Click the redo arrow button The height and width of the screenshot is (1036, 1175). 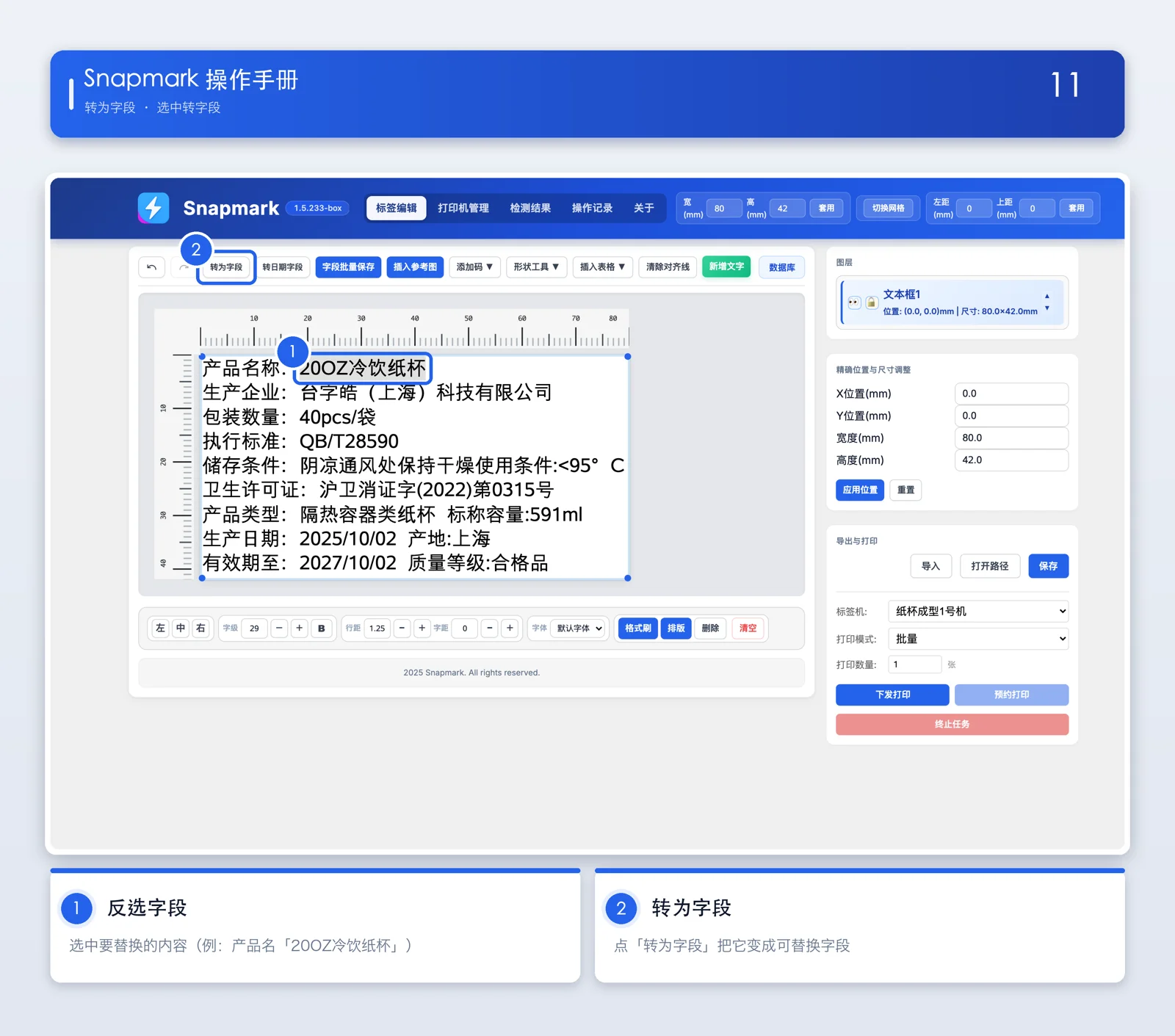coord(184,267)
